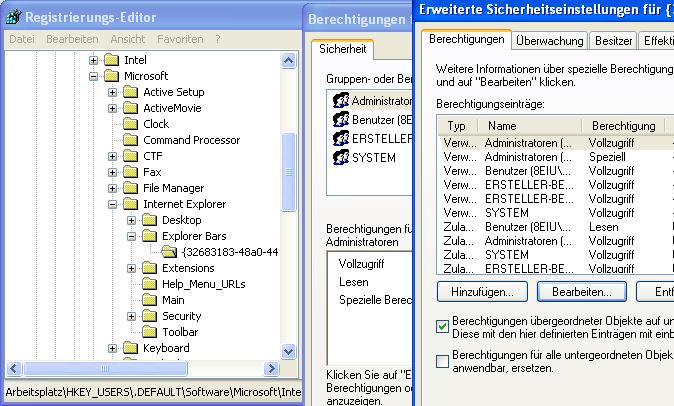The width and height of the screenshot is (674, 406).
Task: Click the Internet Explorer folder icon
Action: [x=131, y=204]
